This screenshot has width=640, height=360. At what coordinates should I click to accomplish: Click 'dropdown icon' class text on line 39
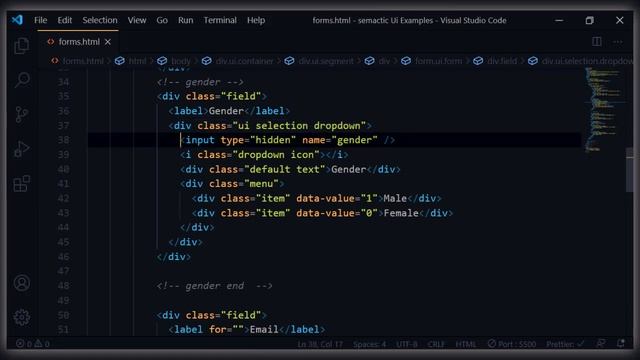point(276,155)
